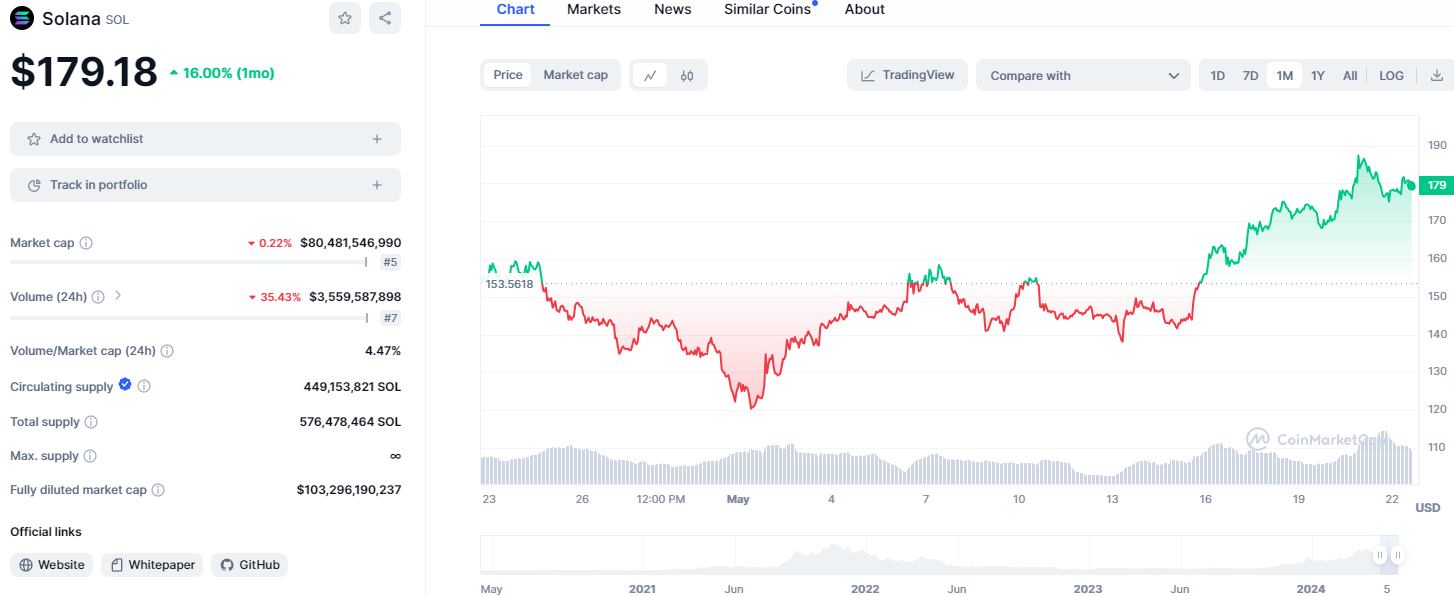Click the 4.47% volume/market cap value

(383, 351)
